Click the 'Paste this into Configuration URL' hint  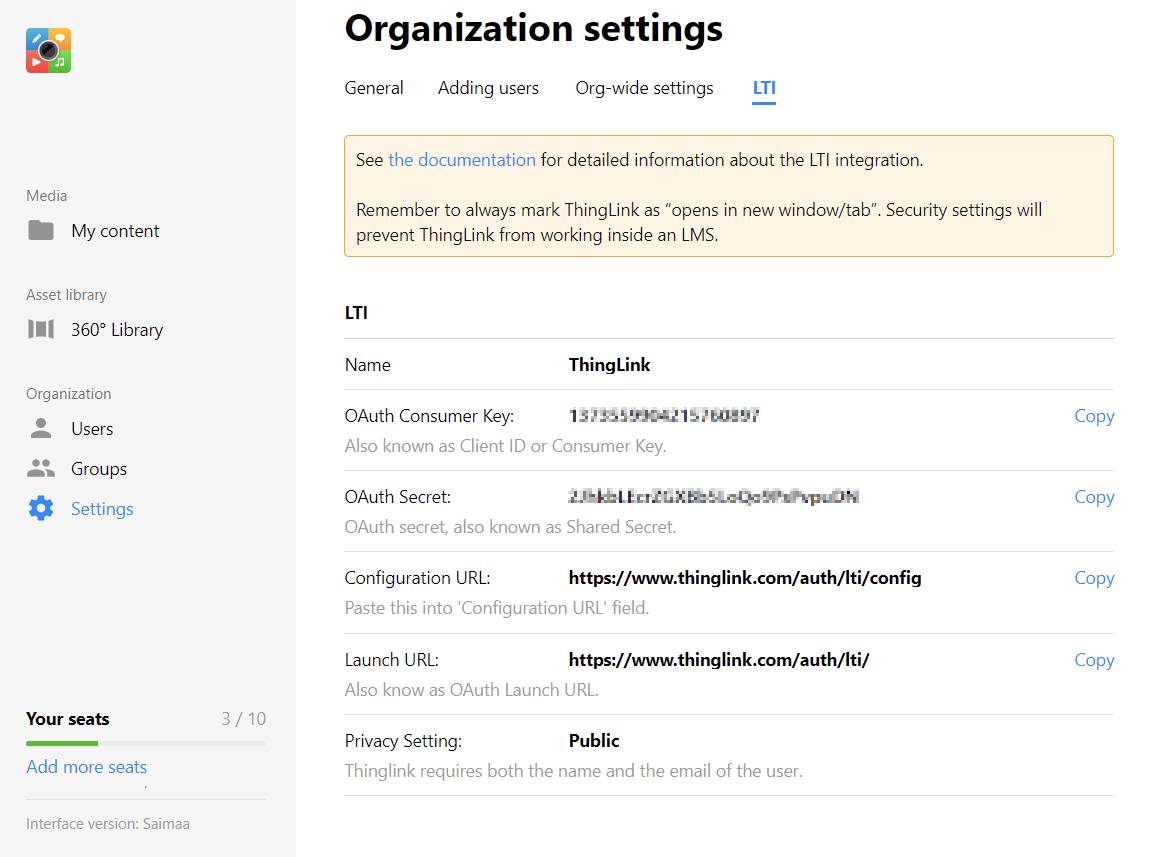click(497, 608)
